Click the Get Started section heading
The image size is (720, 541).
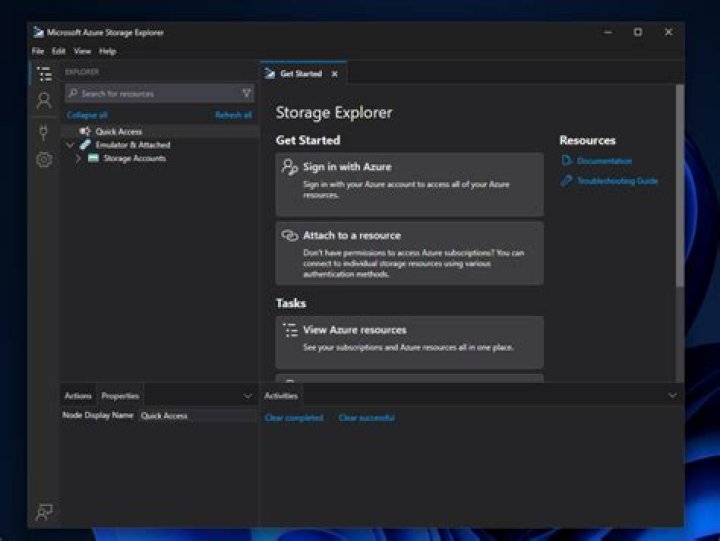[308, 141]
